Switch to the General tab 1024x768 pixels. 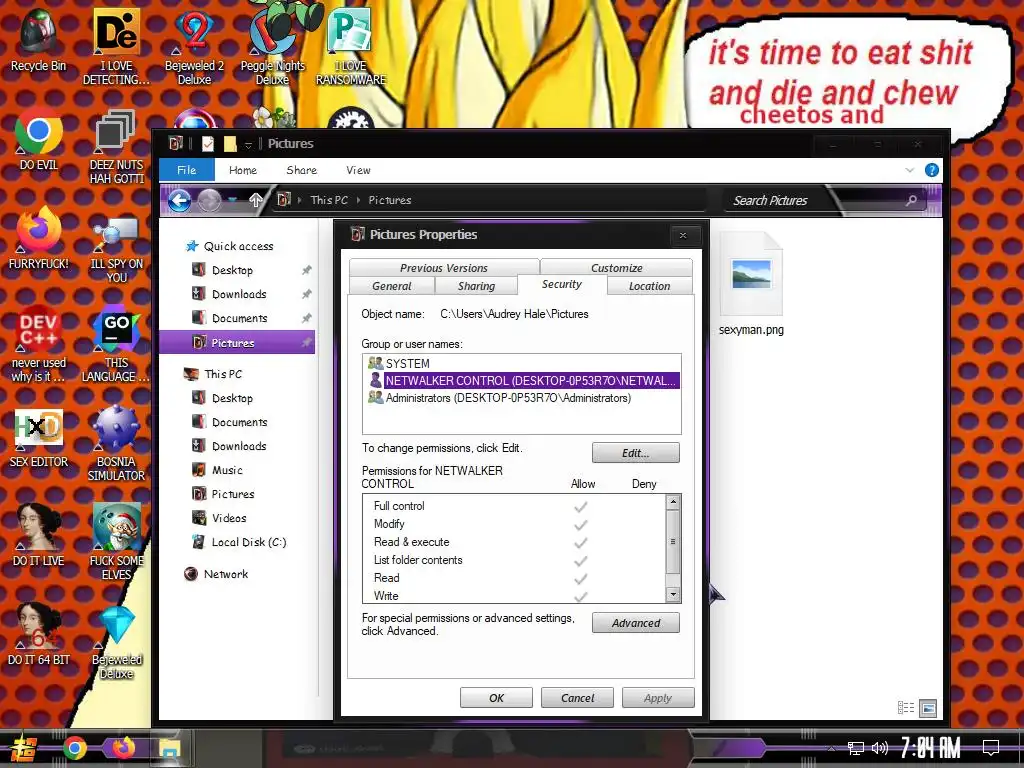[x=392, y=286]
